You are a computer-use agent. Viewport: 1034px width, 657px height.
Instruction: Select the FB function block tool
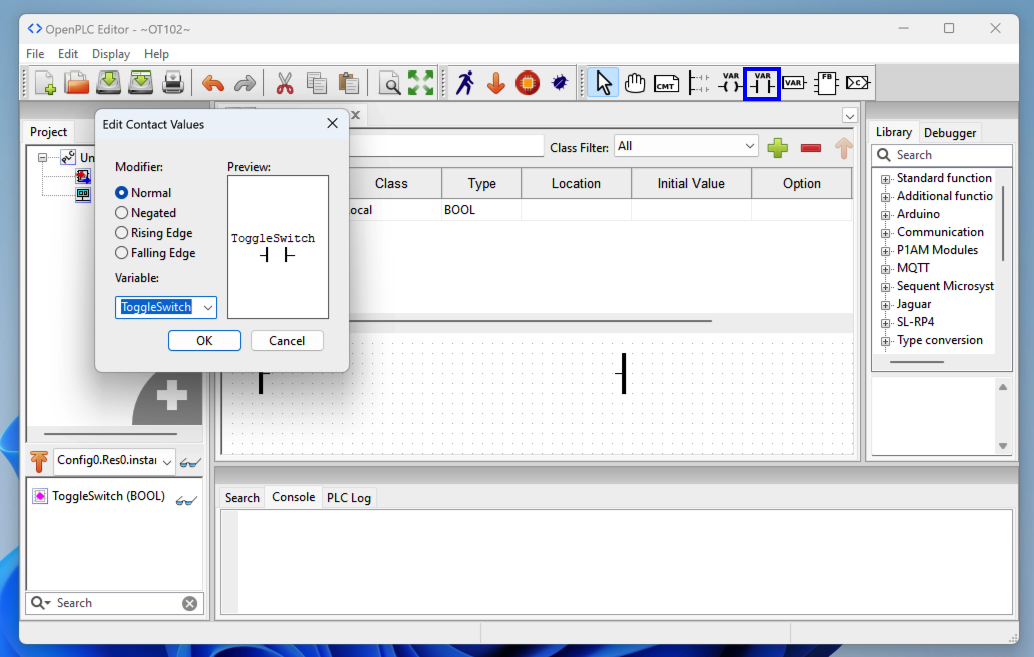pyautogui.click(x=826, y=83)
